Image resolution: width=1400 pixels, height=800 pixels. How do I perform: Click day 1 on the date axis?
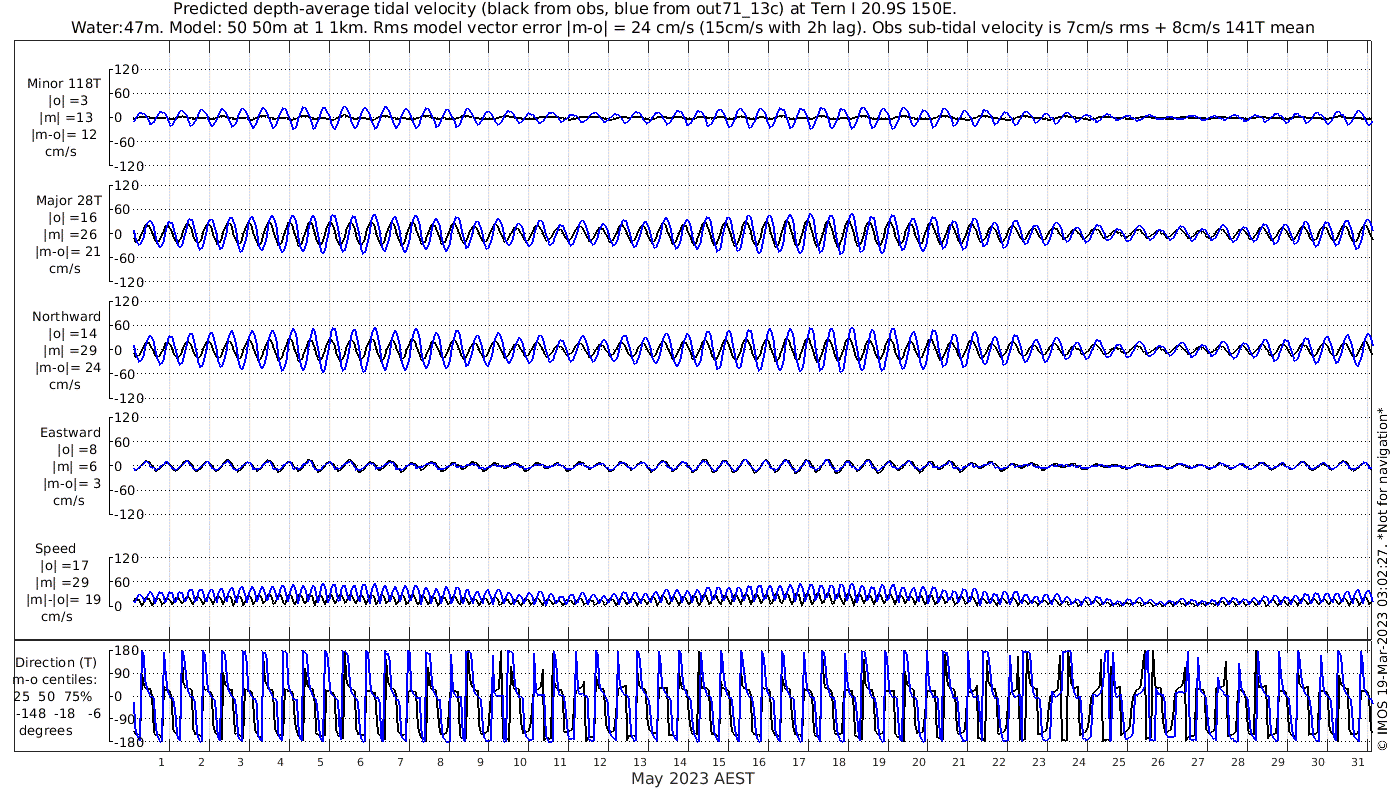161,762
